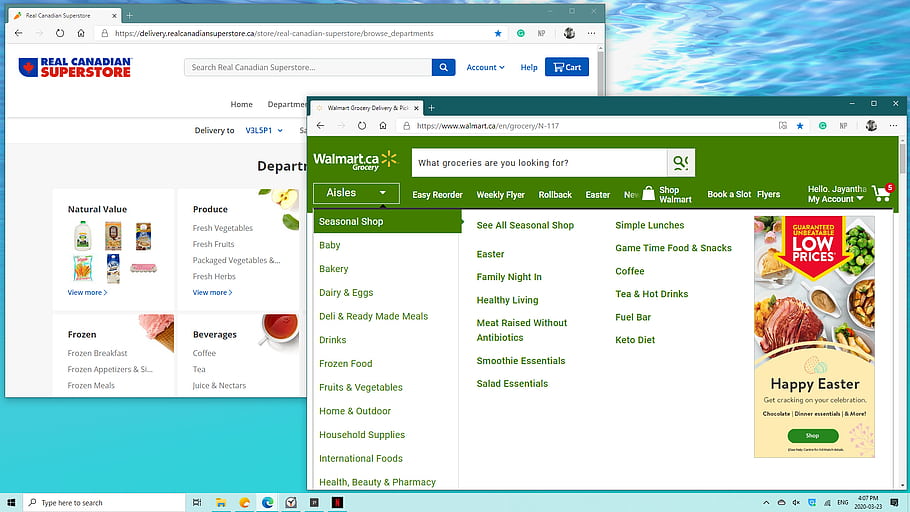Select Deli & Ready Made Meals aisle
The height and width of the screenshot is (512, 910).
click(373, 316)
